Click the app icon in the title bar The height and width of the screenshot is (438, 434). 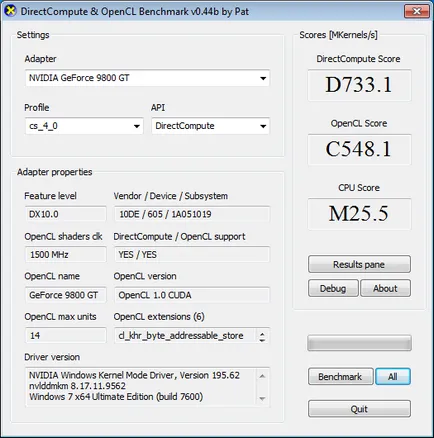10,11
